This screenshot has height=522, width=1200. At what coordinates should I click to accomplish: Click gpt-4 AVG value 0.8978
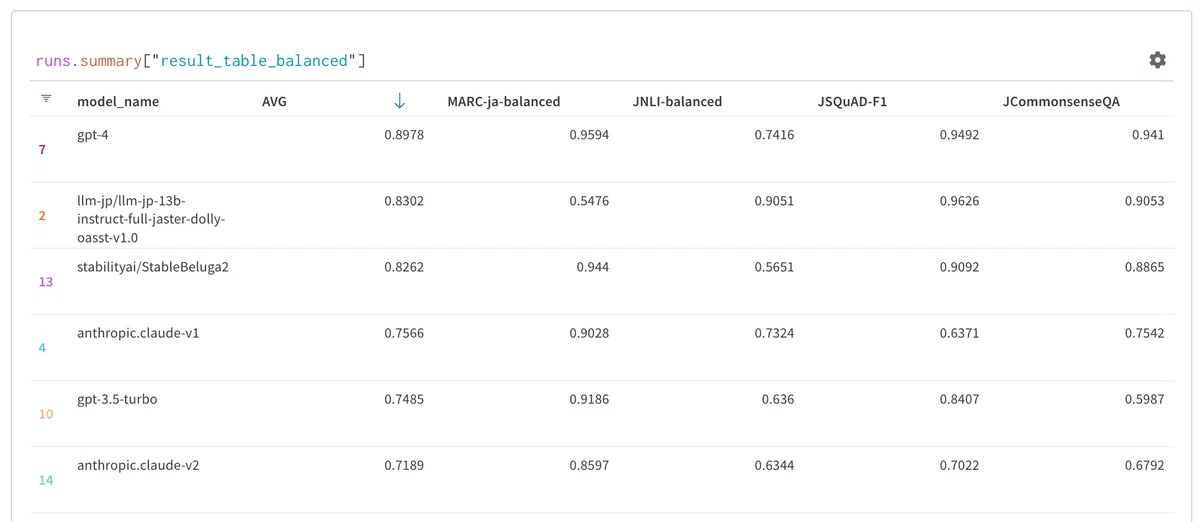tap(404, 135)
